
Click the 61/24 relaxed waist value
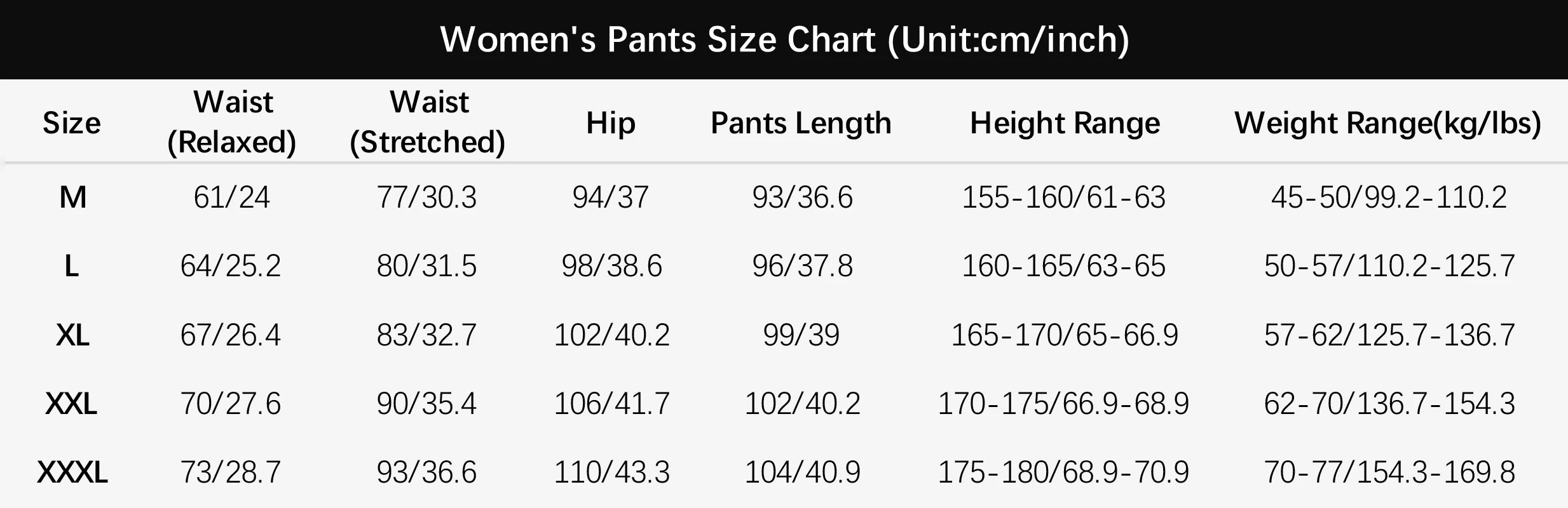[x=231, y=197]
